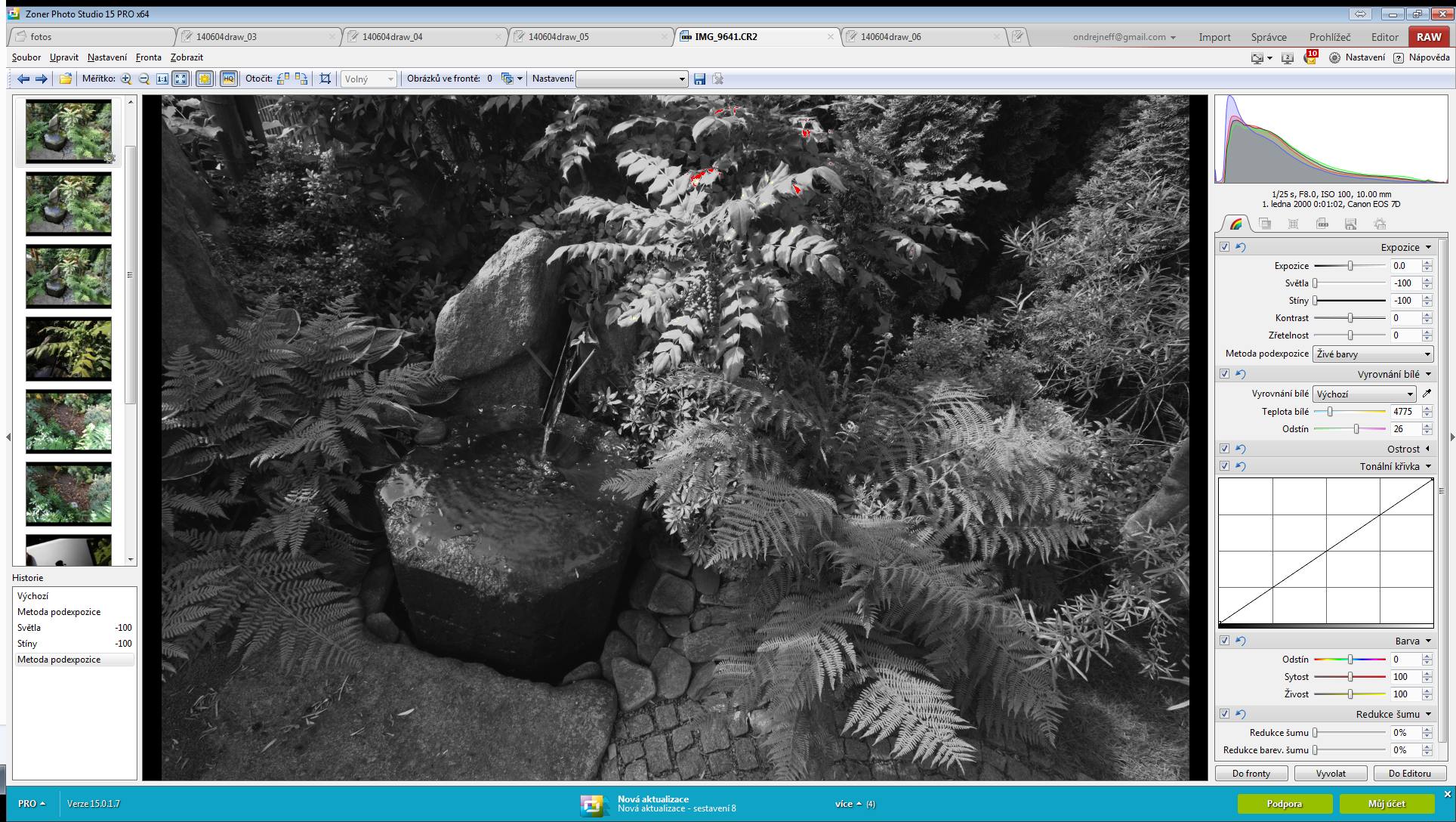Click the Do Editoru button
The image size is (1456, 822).
(1409, 773)
